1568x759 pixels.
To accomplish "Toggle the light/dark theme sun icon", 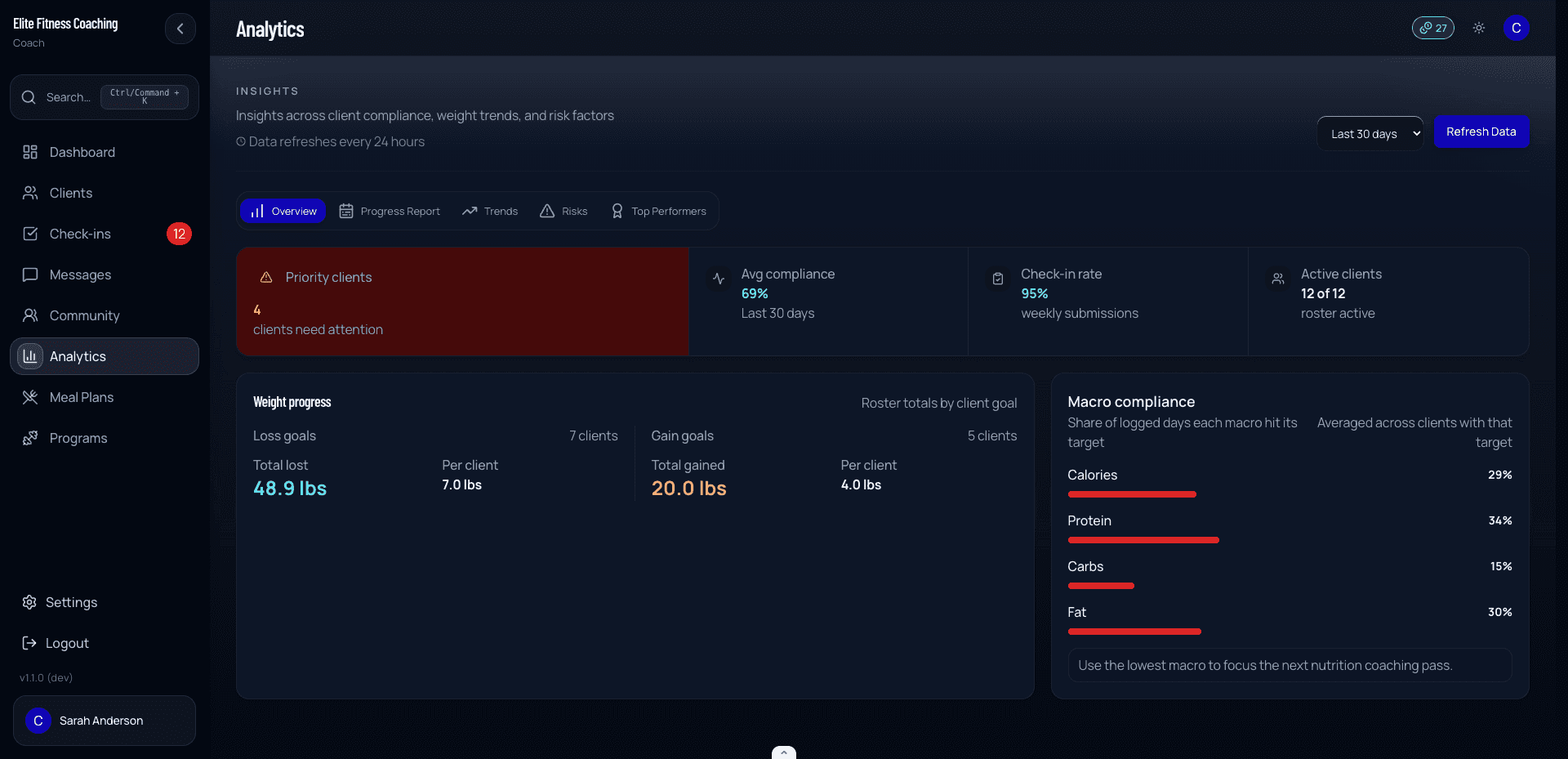I will pos(1479,28).
